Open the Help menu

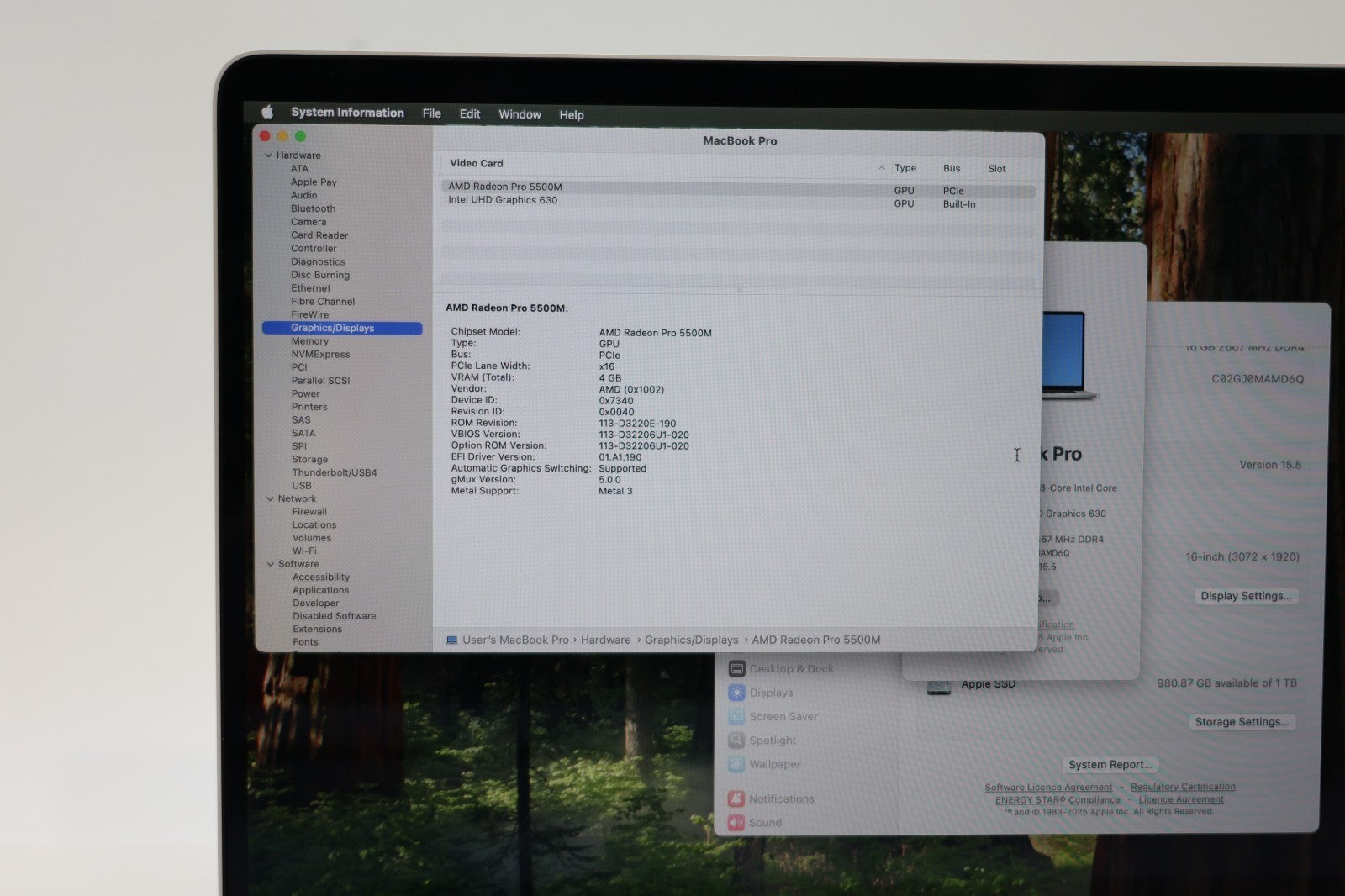tap(572, 115)
